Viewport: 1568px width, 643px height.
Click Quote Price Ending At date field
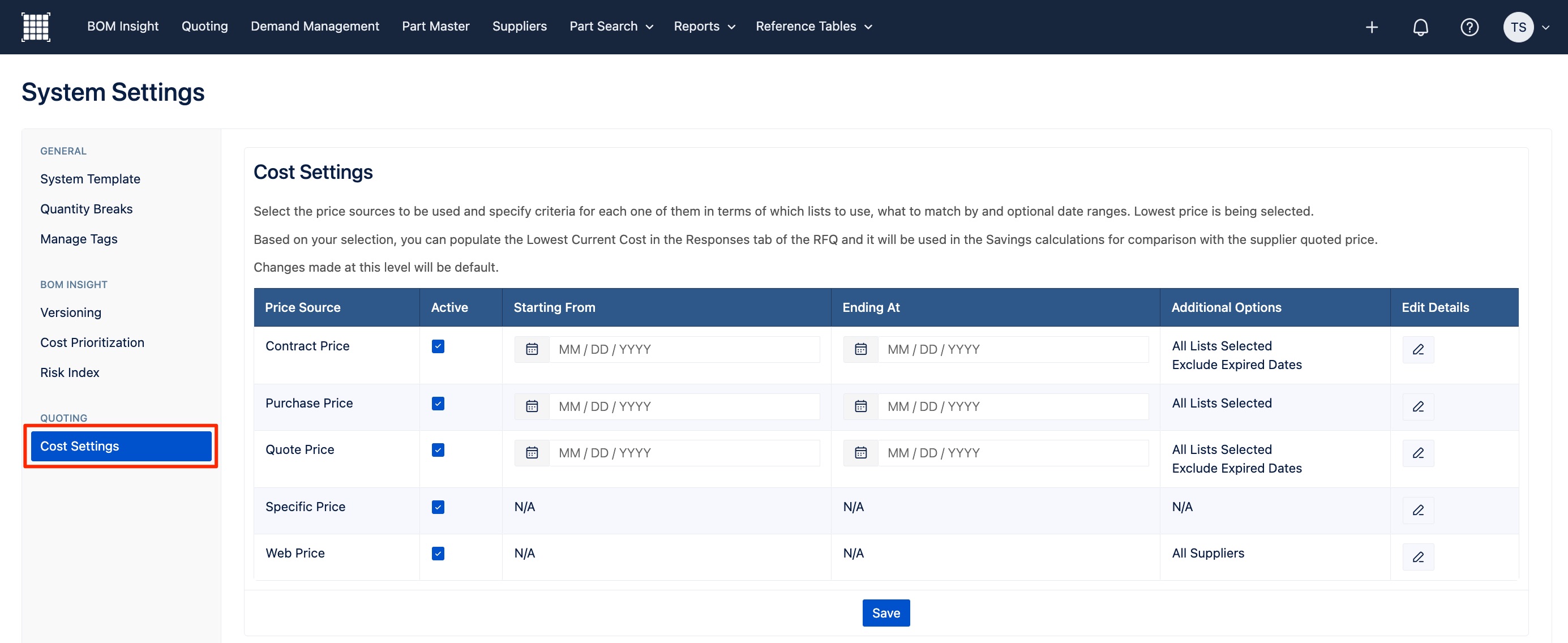1013,453
